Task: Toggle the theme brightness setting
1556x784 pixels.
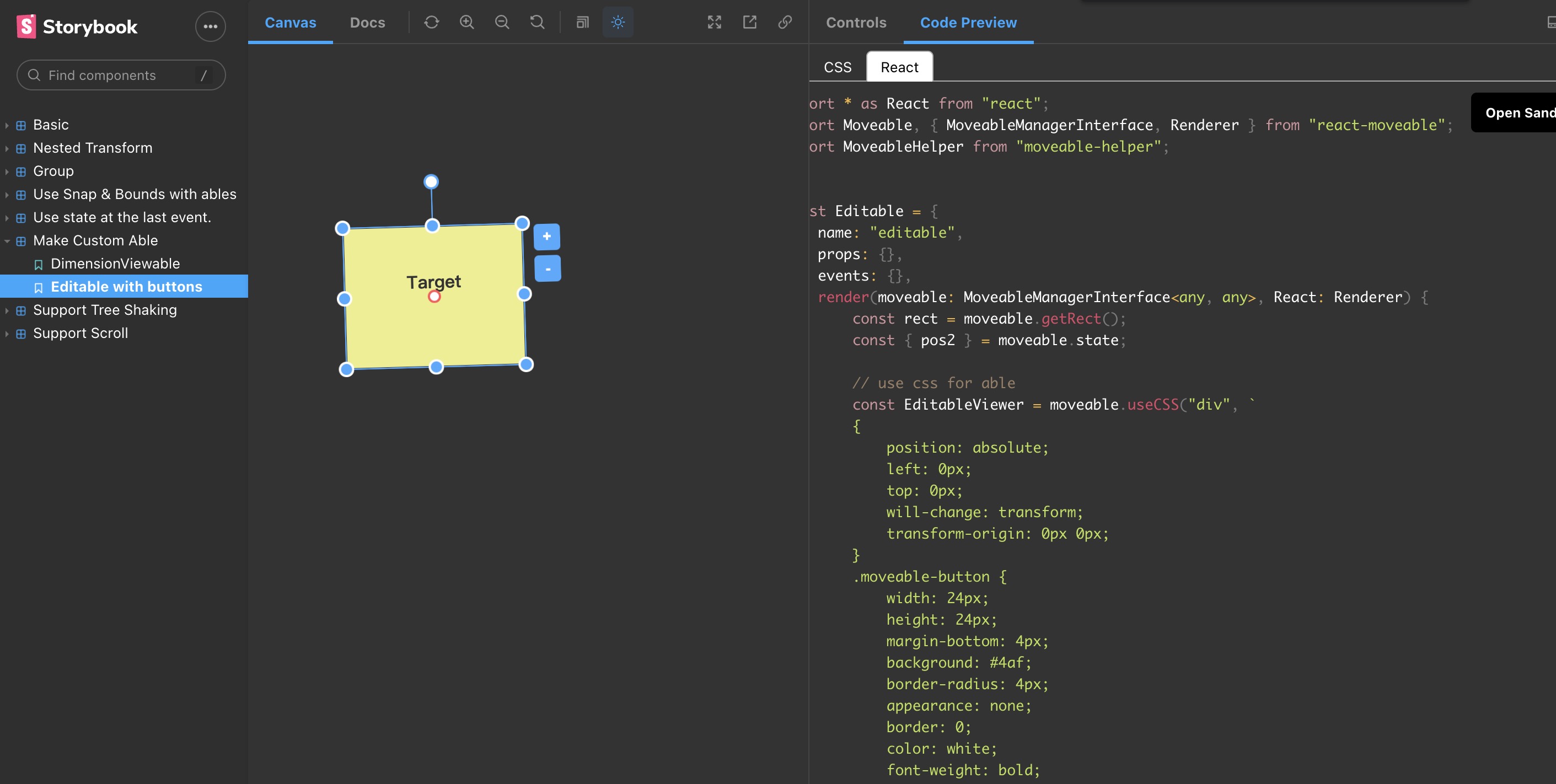Action: (x=618, y=23)
